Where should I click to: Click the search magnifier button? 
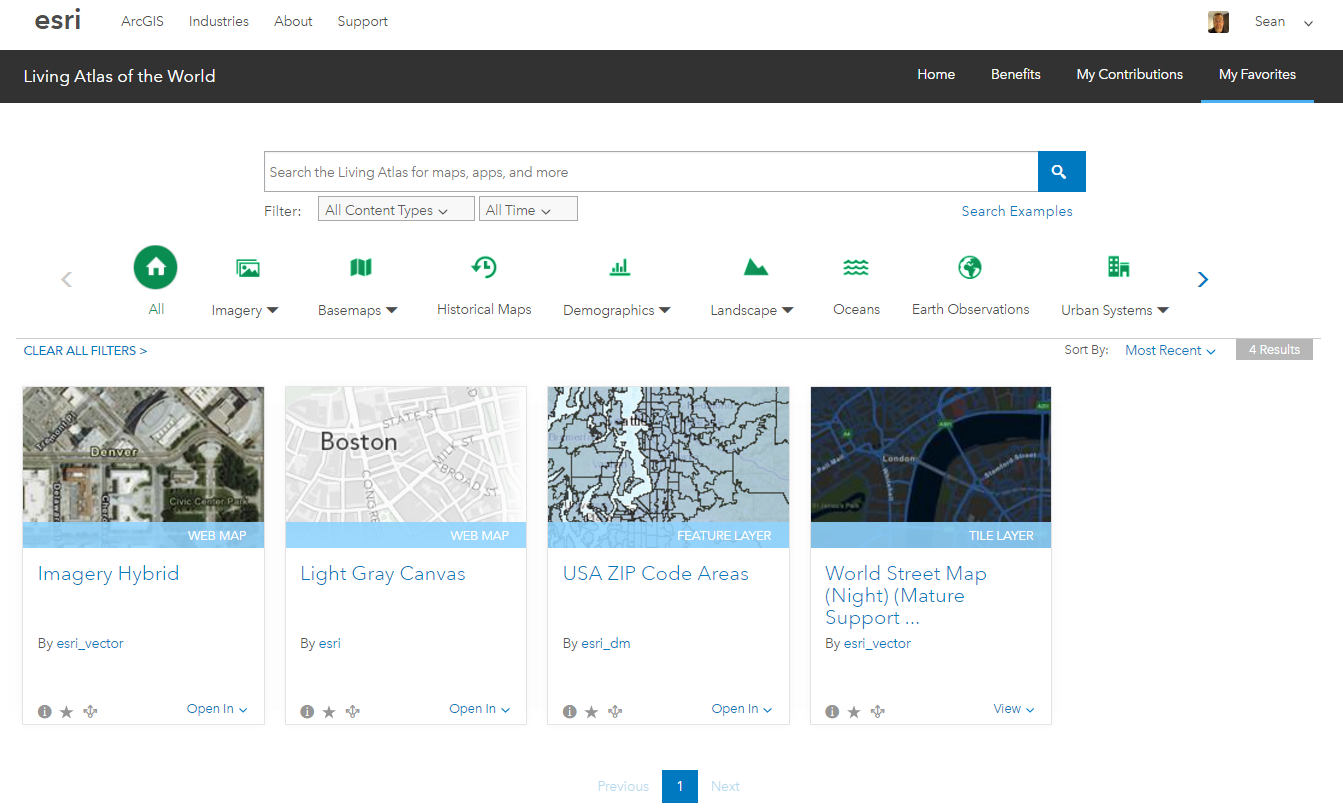click(x=1061, y=172)
